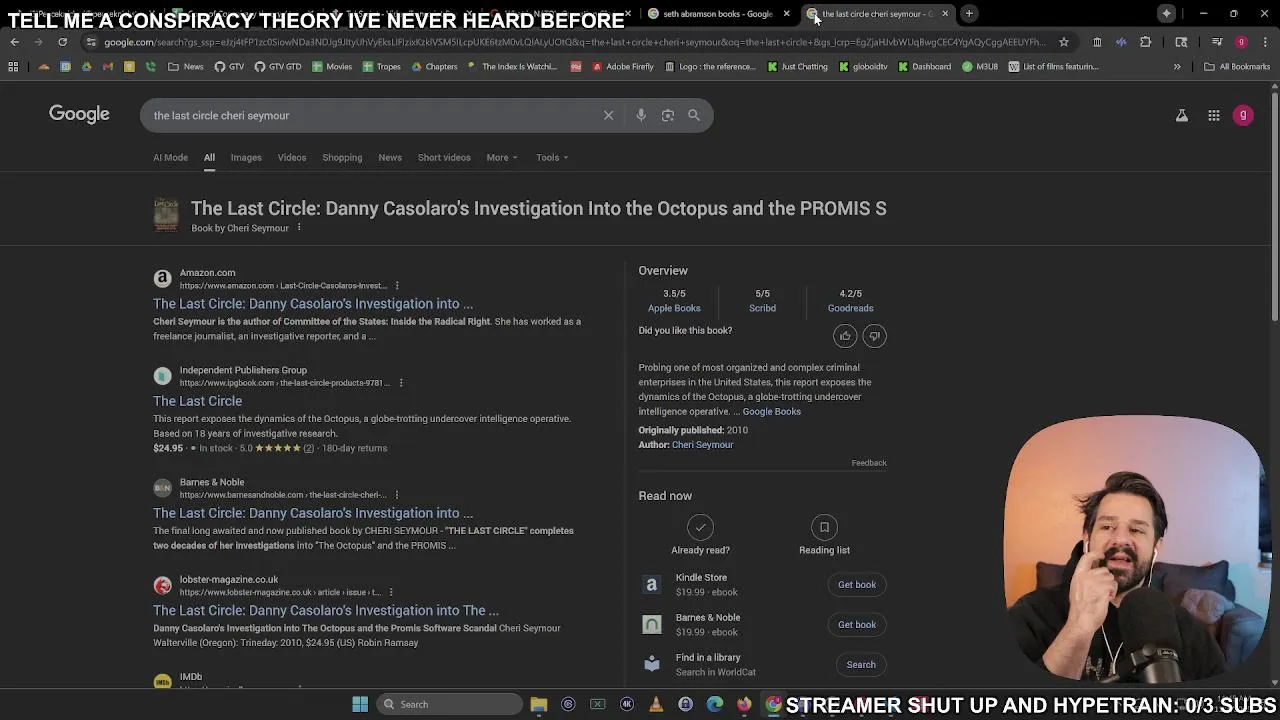
Task: Click the book cover thumbnail
Action: 166,215
